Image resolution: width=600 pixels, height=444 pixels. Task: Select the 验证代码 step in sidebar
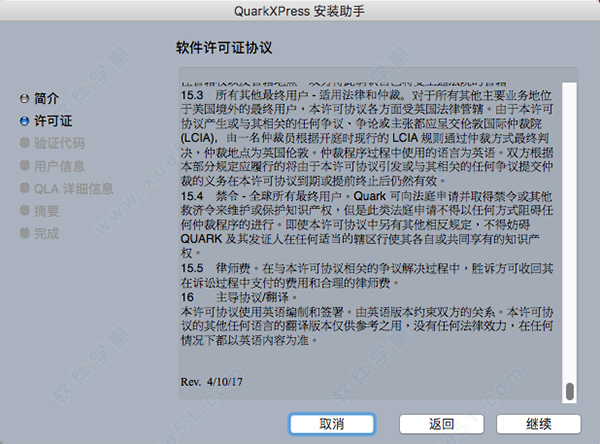click(59, 143)
